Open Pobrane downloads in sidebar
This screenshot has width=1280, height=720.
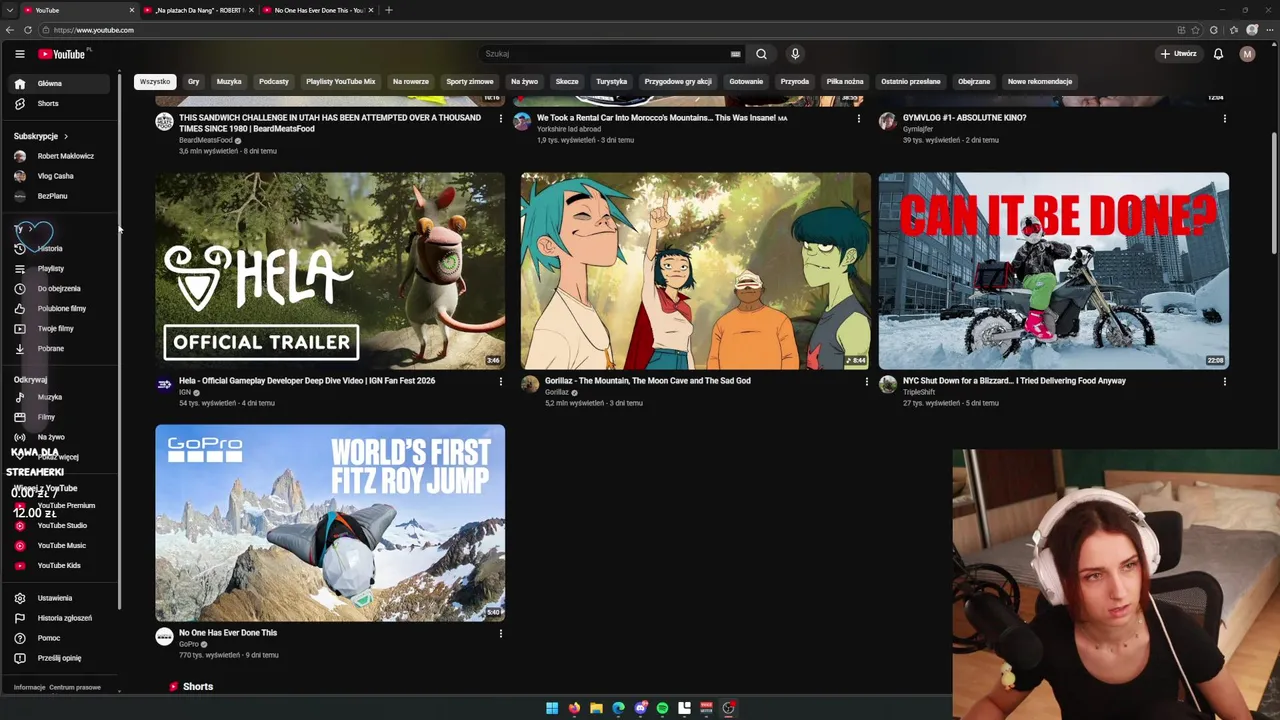coord(59,349)
